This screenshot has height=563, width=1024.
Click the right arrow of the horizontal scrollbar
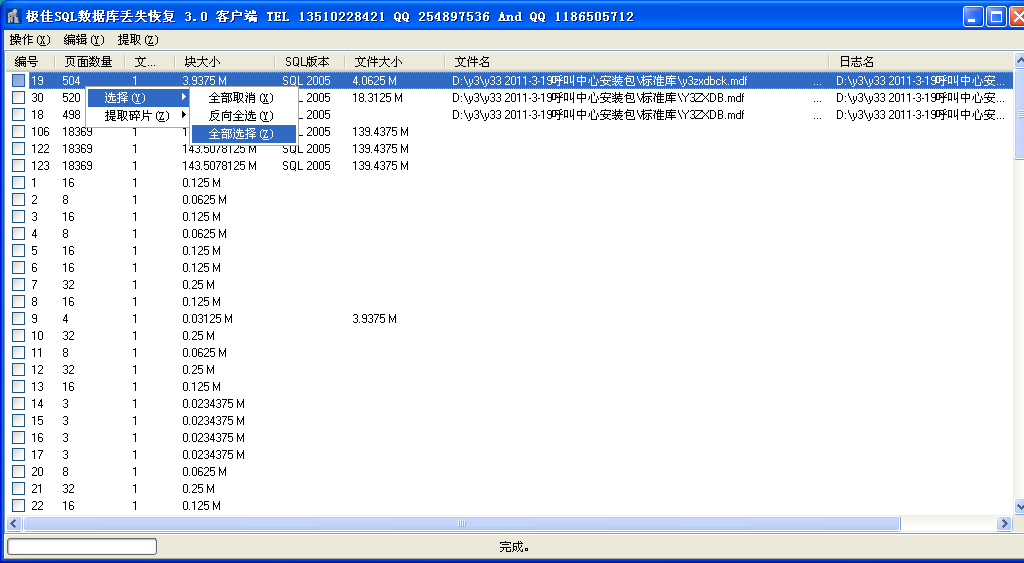tap(1005, 523)
